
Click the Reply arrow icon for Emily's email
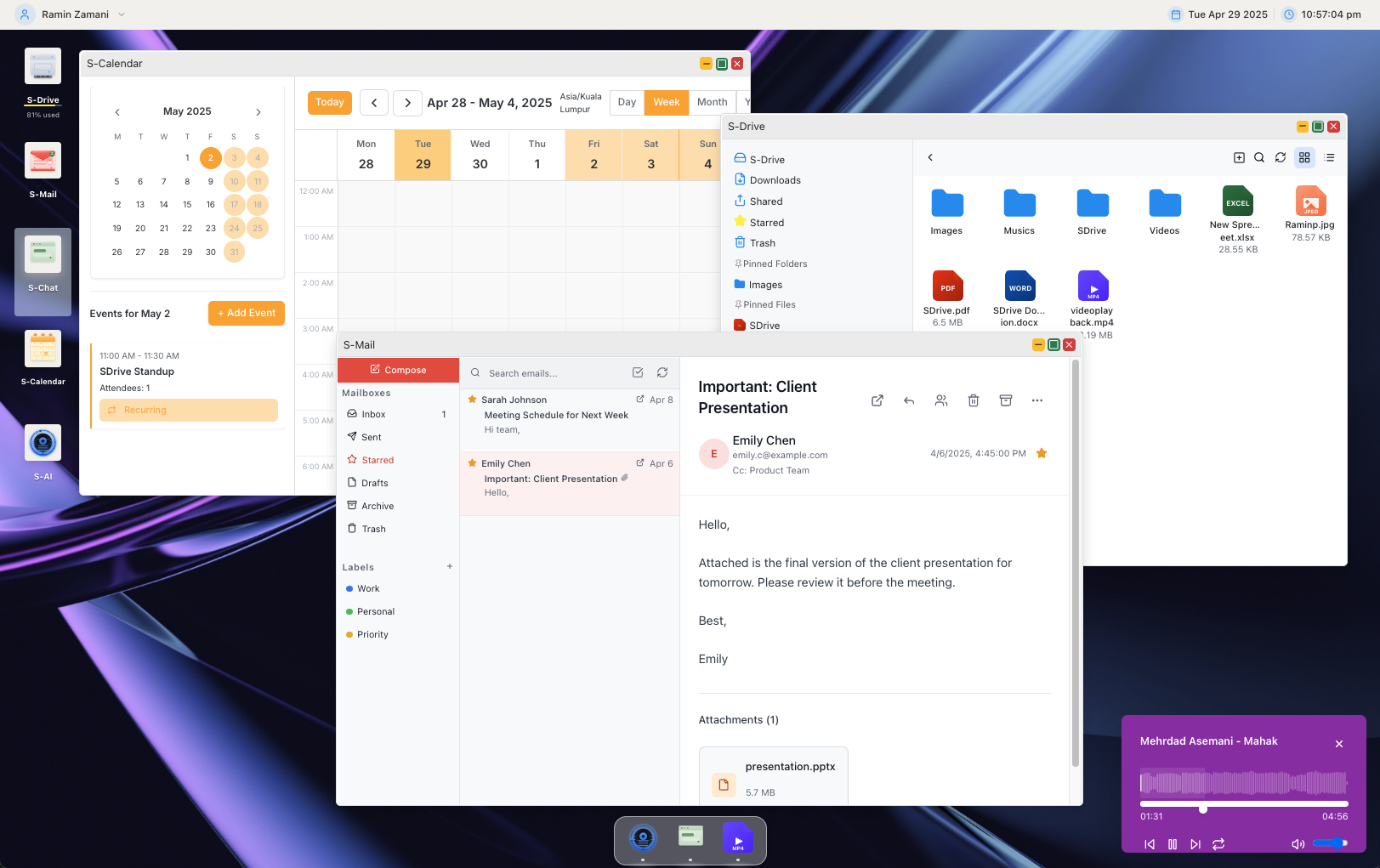pos(909,400)
